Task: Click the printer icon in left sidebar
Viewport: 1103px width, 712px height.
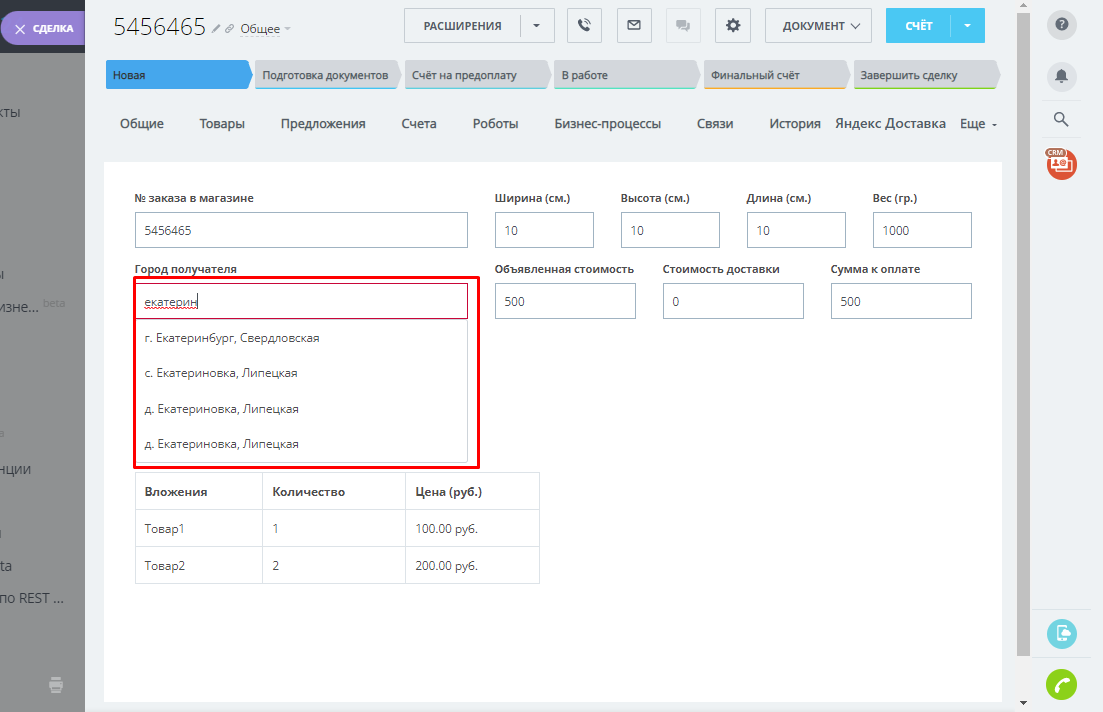Action: tap(57, 685)
